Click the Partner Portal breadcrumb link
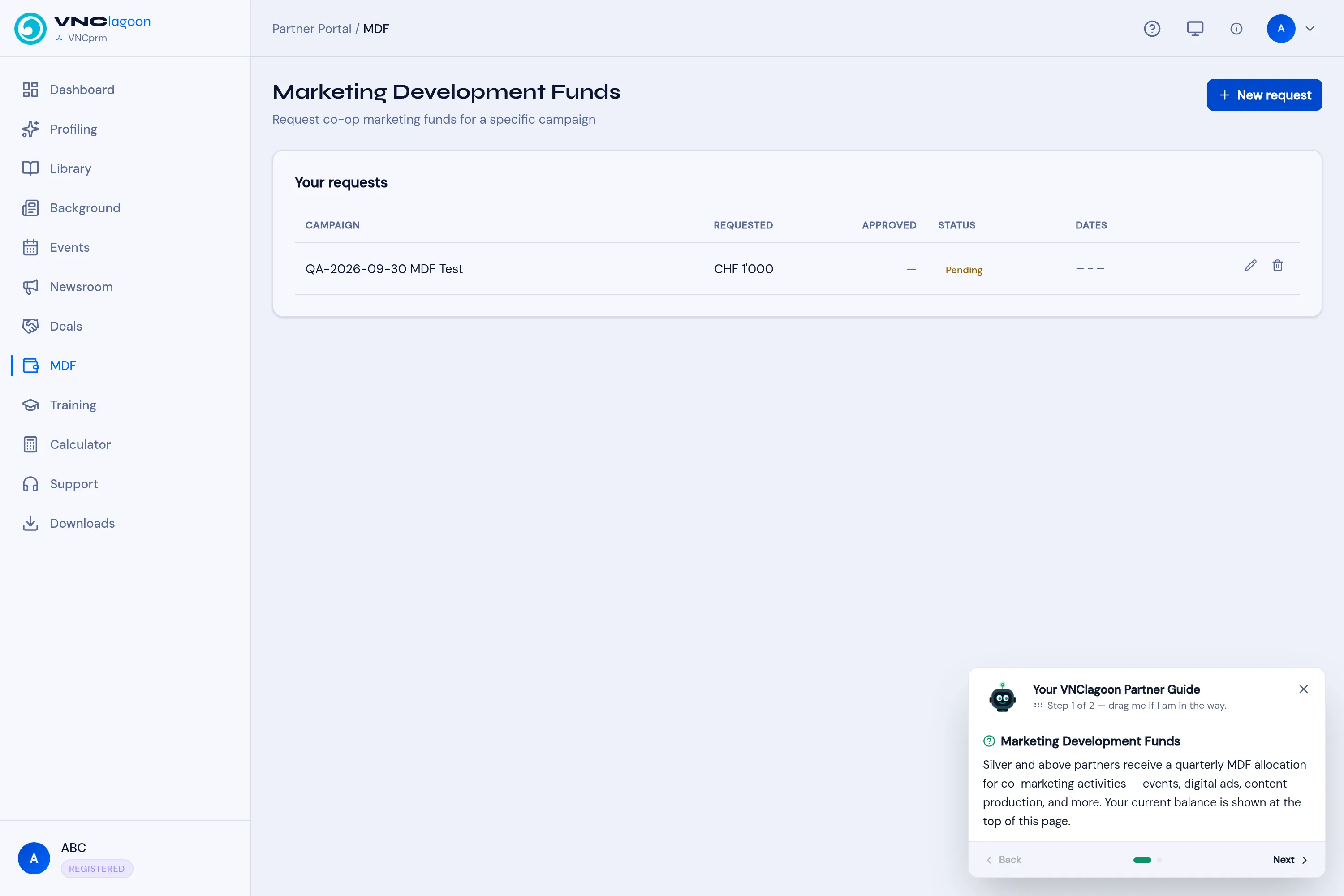Image resolution: width=1344 pixels, height=896 pixels. 311,29
